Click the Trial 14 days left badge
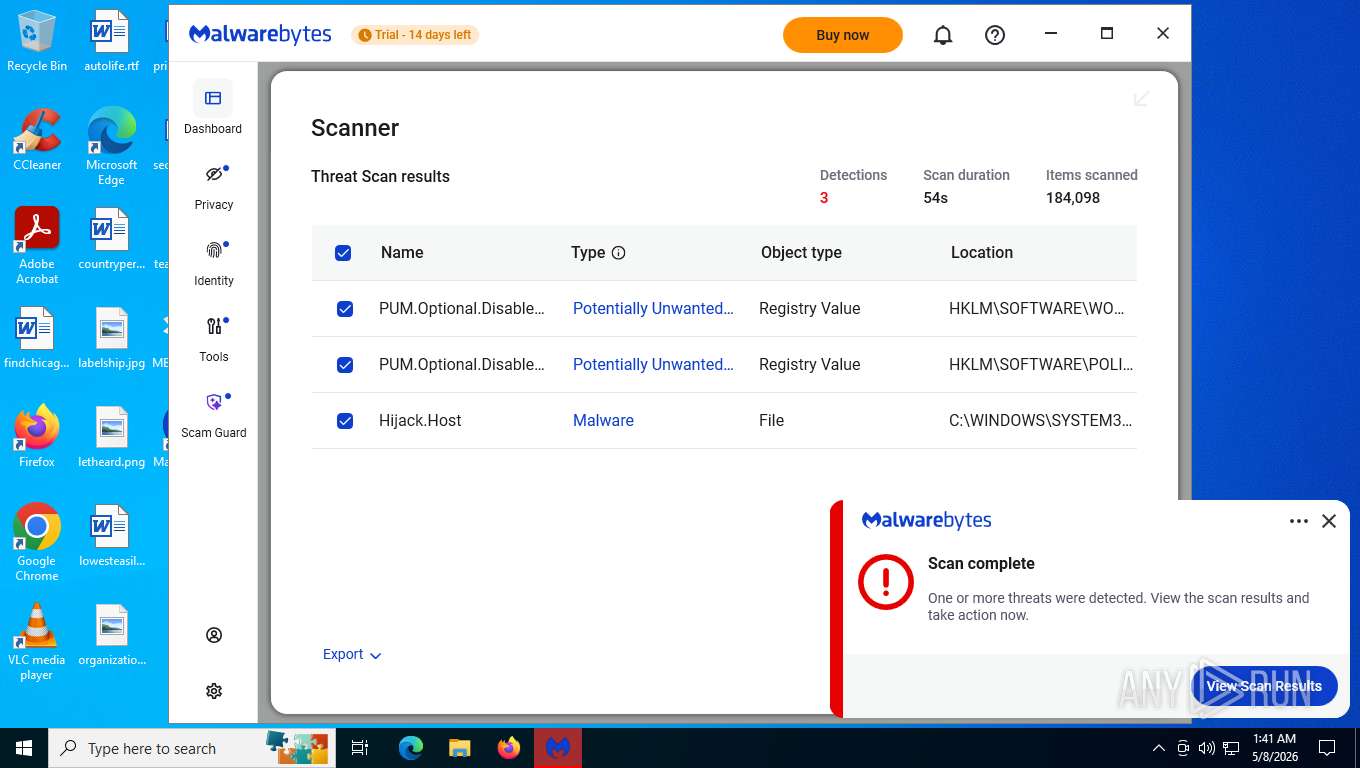The width and height of the screenshot is (1360, 768). (x=415, y=35)
